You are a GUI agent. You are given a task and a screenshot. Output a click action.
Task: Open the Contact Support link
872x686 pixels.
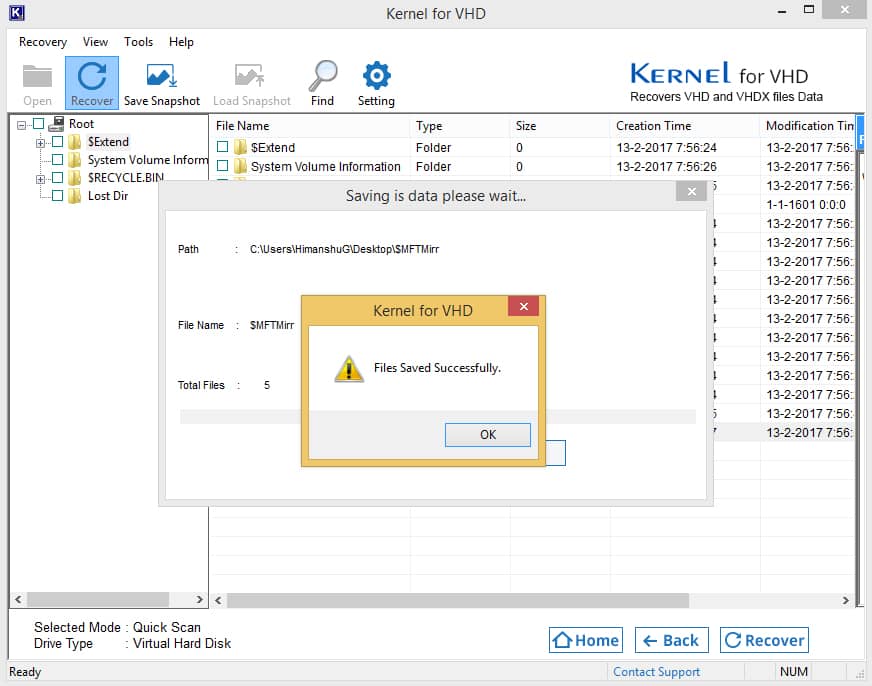(x=656, y=672)
